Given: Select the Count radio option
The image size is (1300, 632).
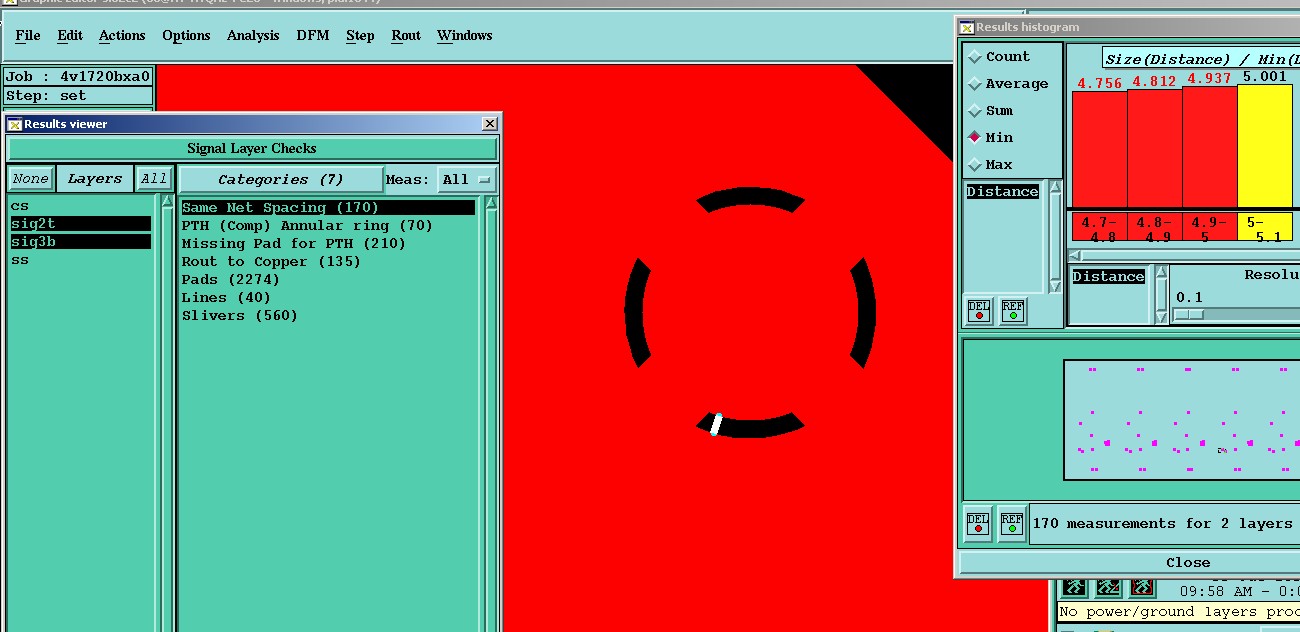Looking at the screenshot, I should tap(998, 57).
